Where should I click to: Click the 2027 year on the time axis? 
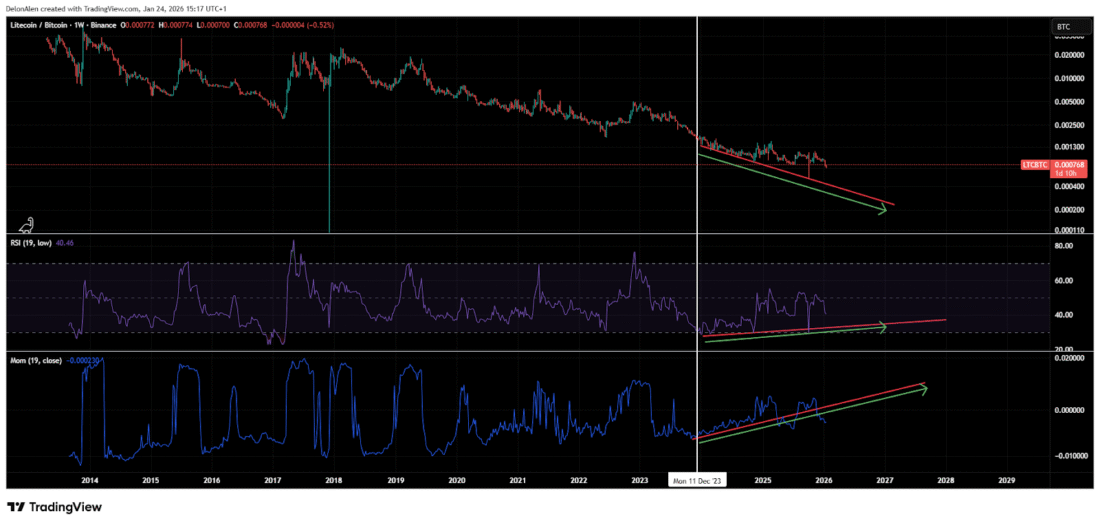point(885,481)
